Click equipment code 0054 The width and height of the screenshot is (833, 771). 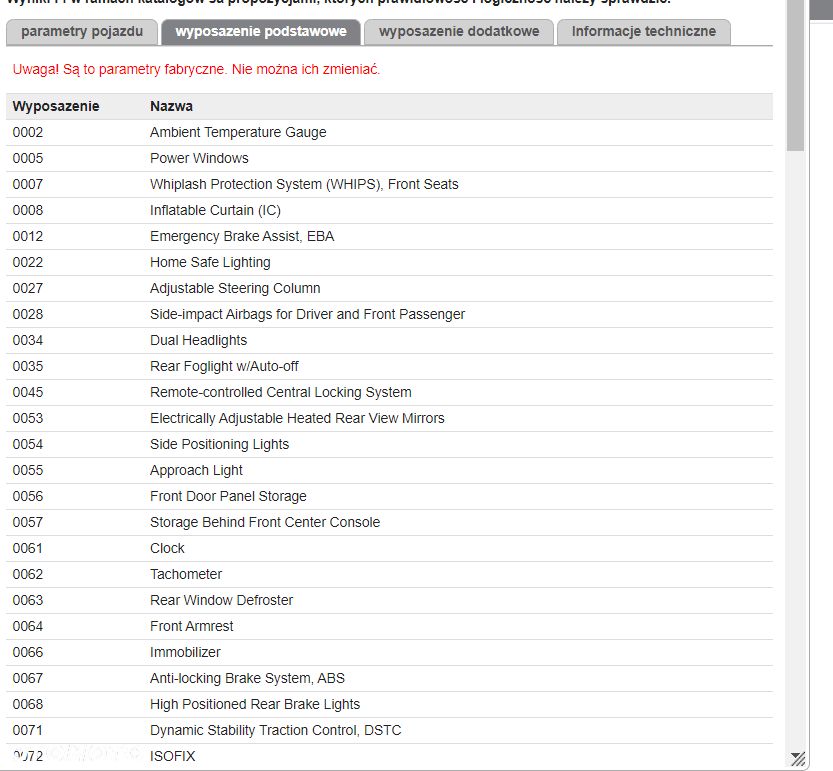click(x=28, y=445)
